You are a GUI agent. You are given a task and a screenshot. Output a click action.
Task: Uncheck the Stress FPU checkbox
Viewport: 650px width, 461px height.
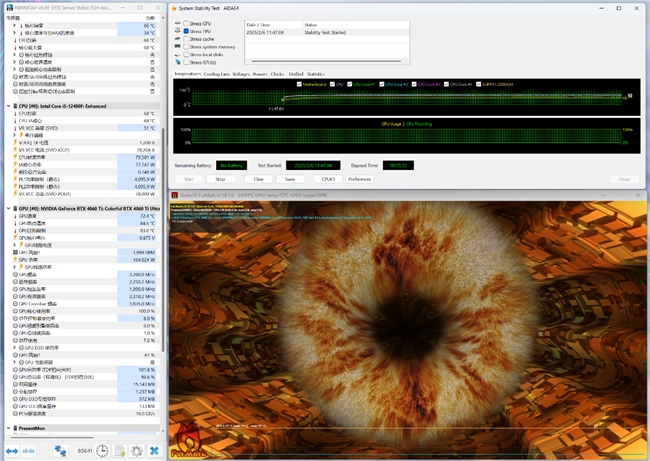pos(186,31)
